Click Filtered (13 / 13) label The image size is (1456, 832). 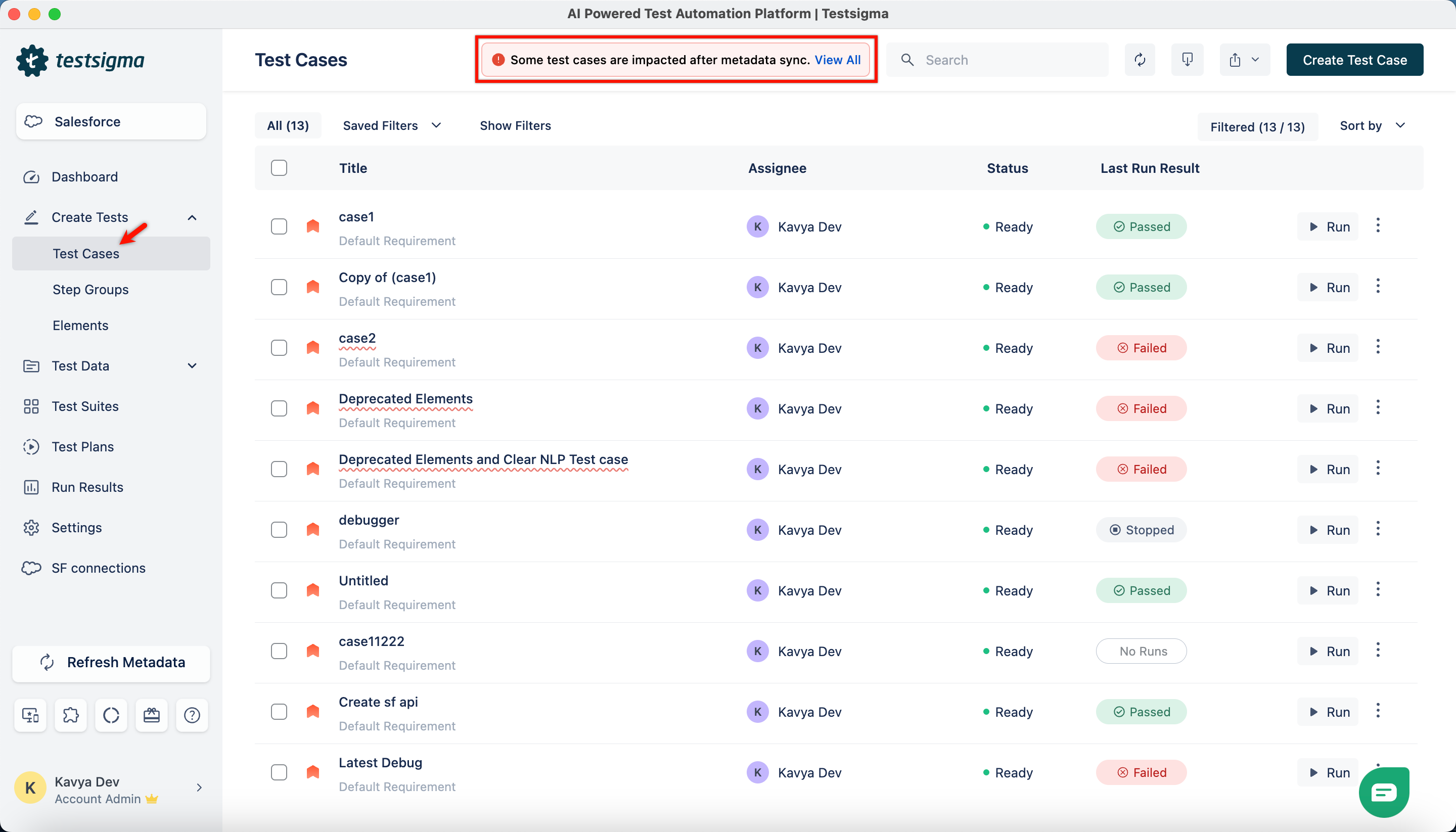[1258, 127]
